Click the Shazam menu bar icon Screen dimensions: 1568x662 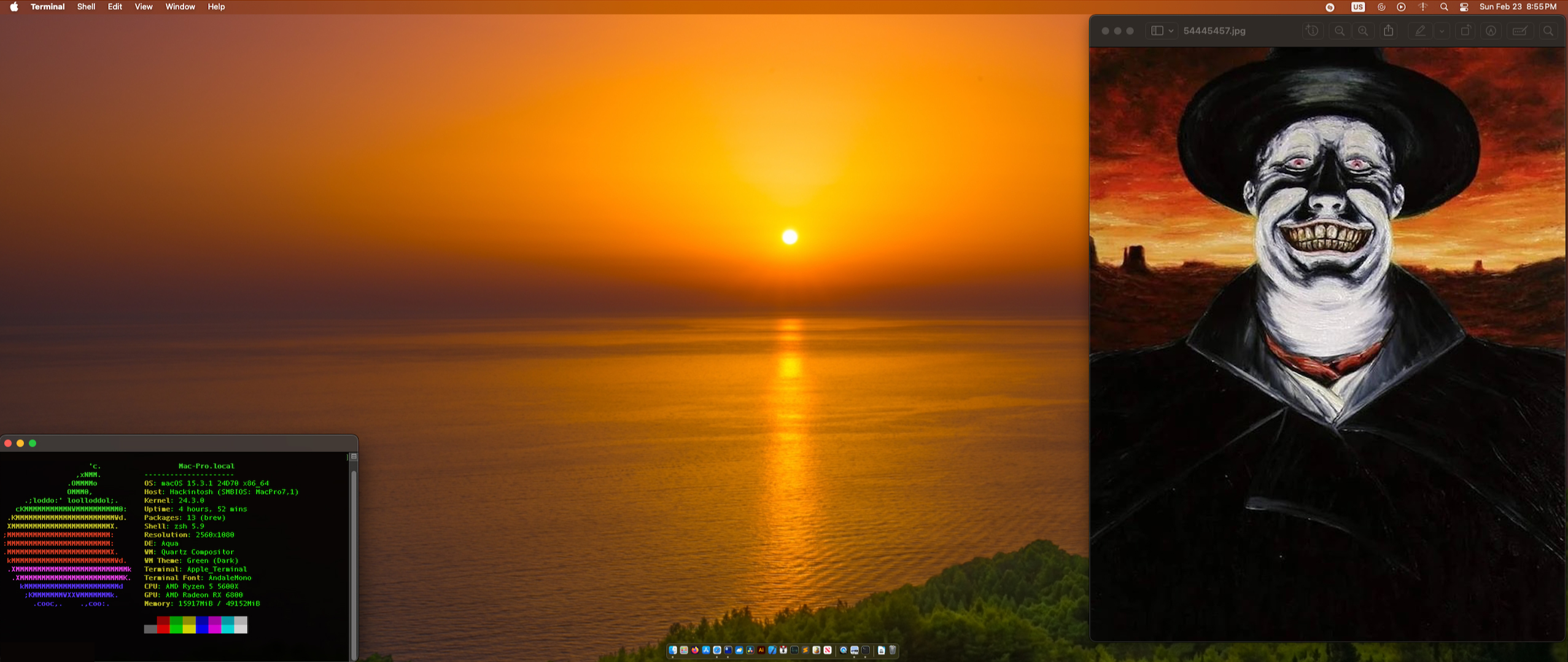click(1330, 7)
